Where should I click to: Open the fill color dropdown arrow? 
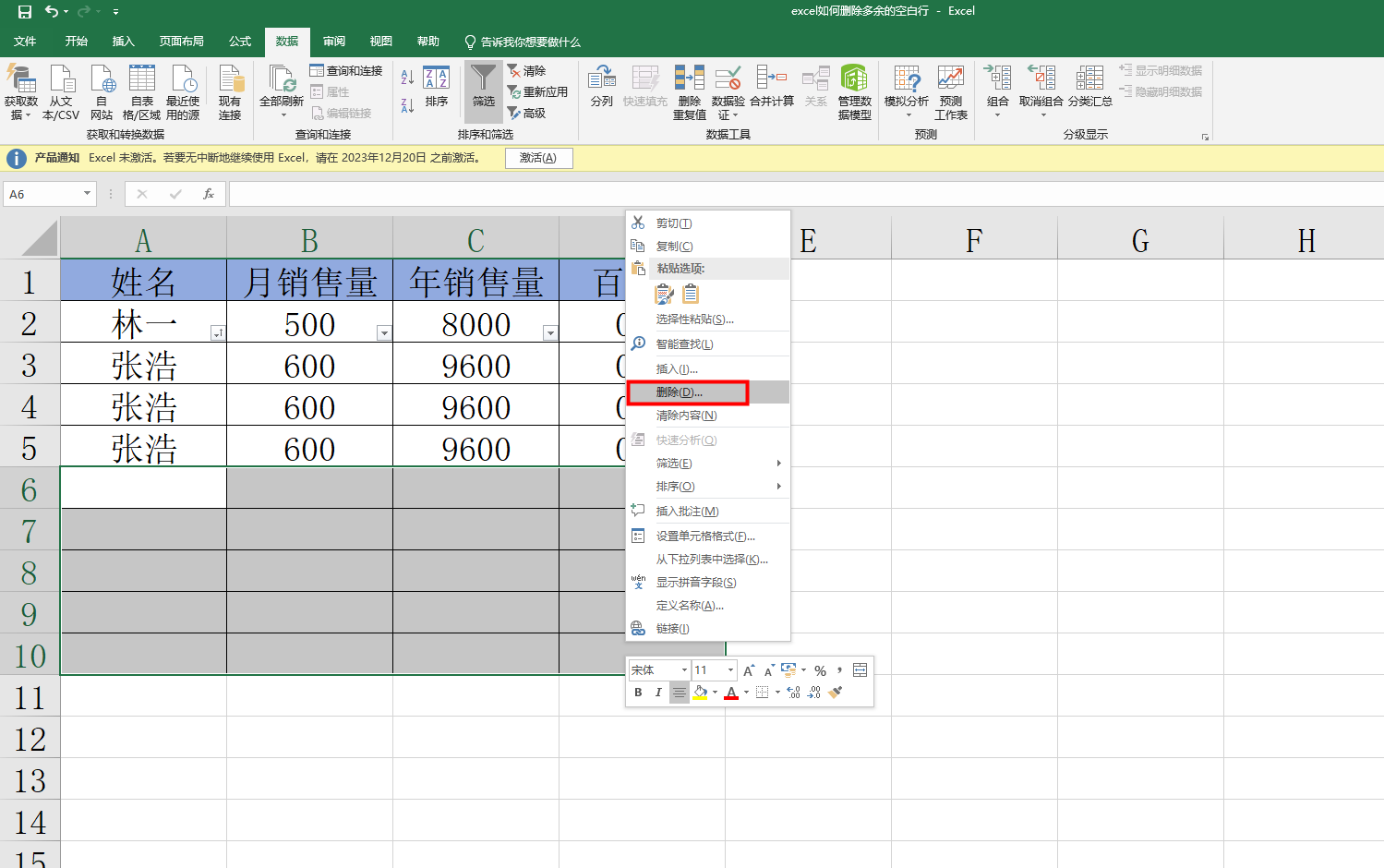click(x=715, y=693)
